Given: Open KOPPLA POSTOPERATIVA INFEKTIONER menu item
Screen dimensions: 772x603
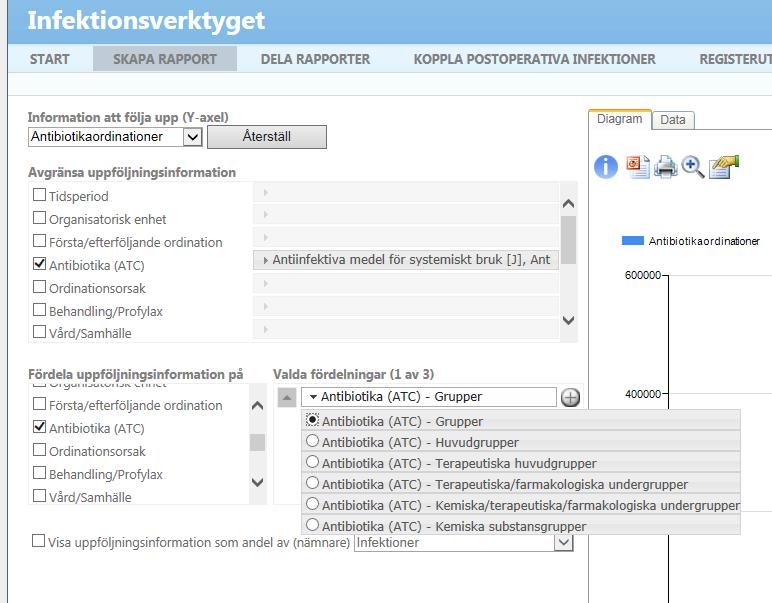Looking at the screenshot, I should (534, 59).
